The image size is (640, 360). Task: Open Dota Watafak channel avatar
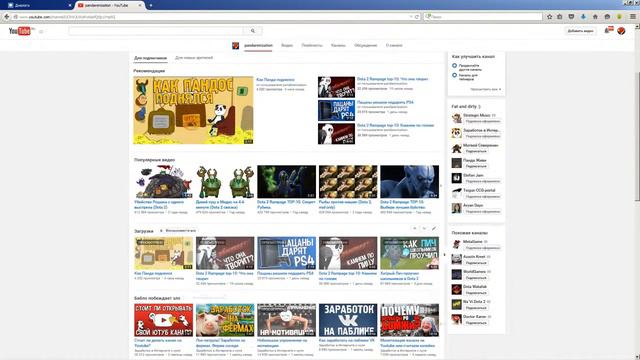456,289
